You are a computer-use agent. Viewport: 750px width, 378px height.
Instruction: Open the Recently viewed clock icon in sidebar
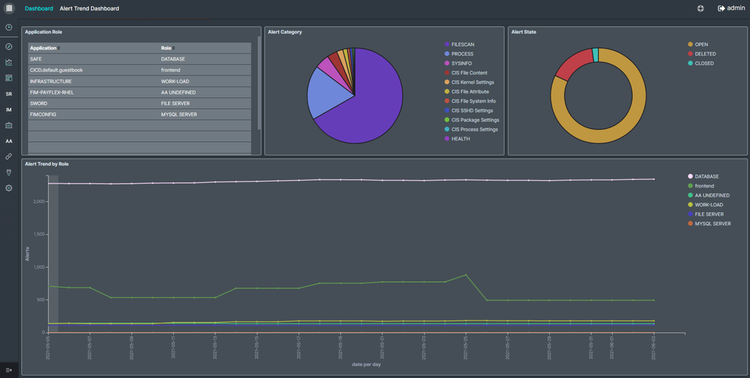[9, 27]
